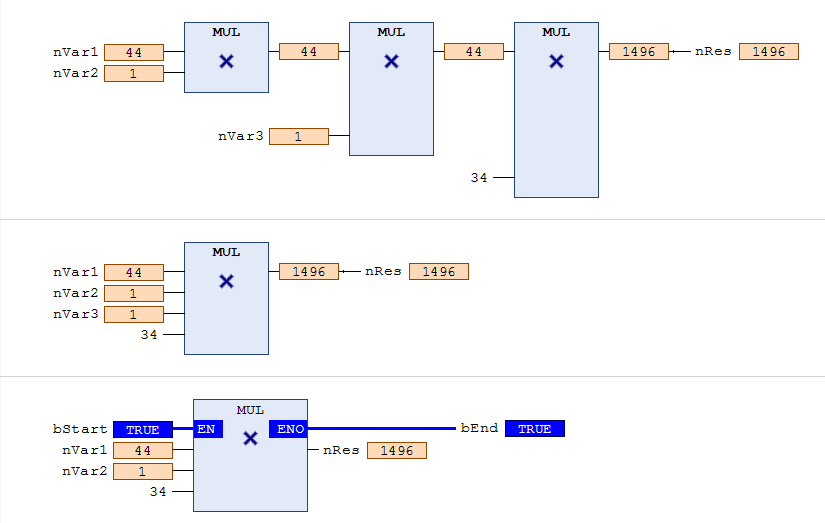Click the 44 value between the second and third chained MUL
Screen dimensions: 825x523
click(474, 52)
